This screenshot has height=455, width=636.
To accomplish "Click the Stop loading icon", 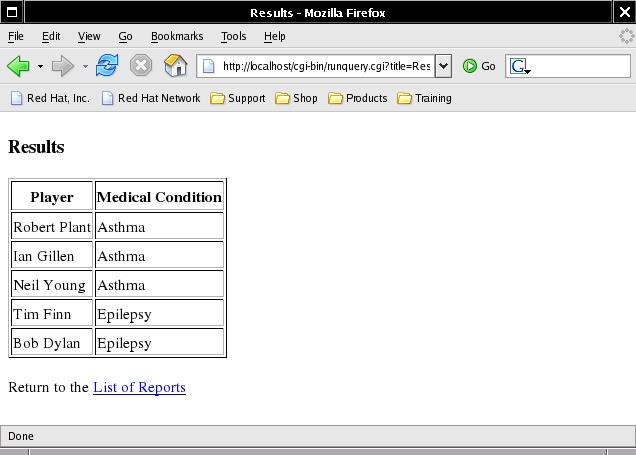I will (x=141, y=66).
